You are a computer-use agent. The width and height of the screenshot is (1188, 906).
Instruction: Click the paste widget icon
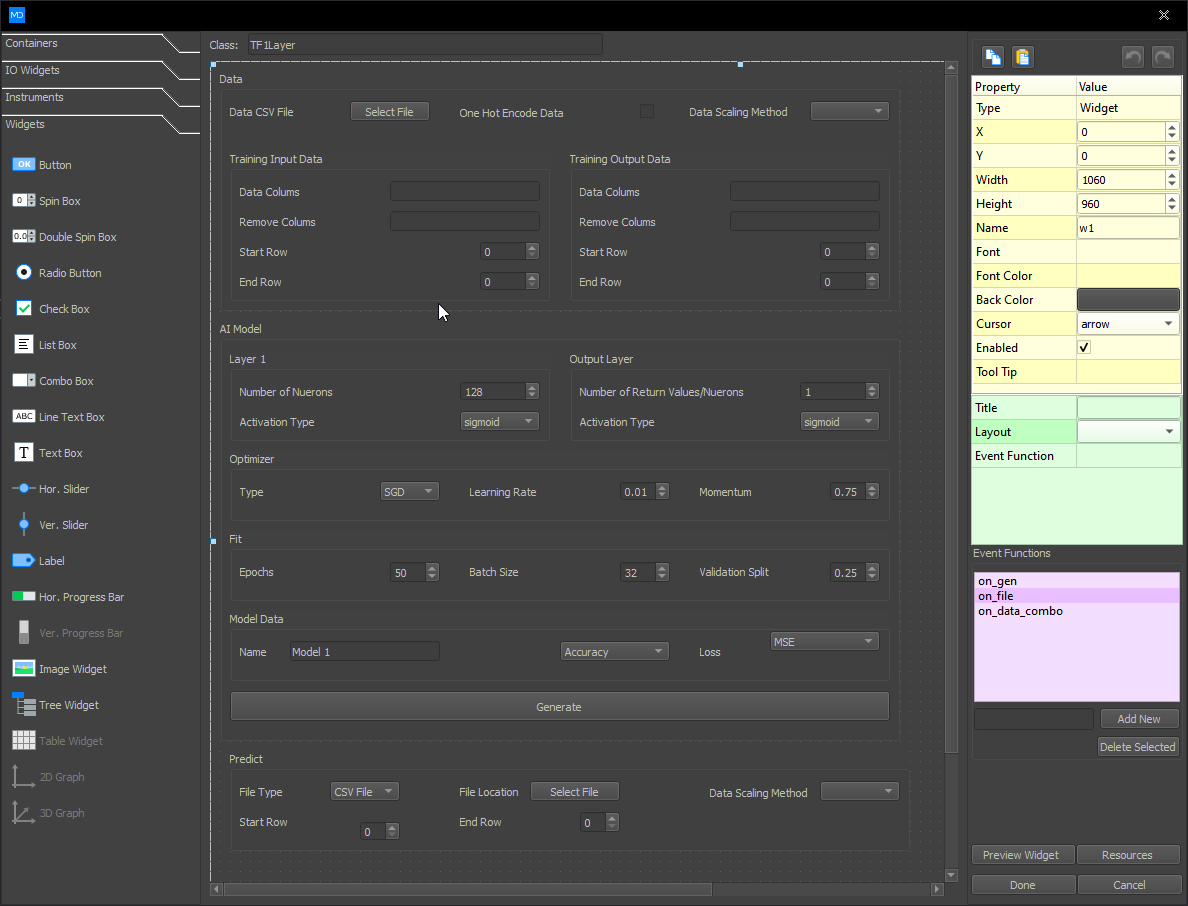[1022, 57]
